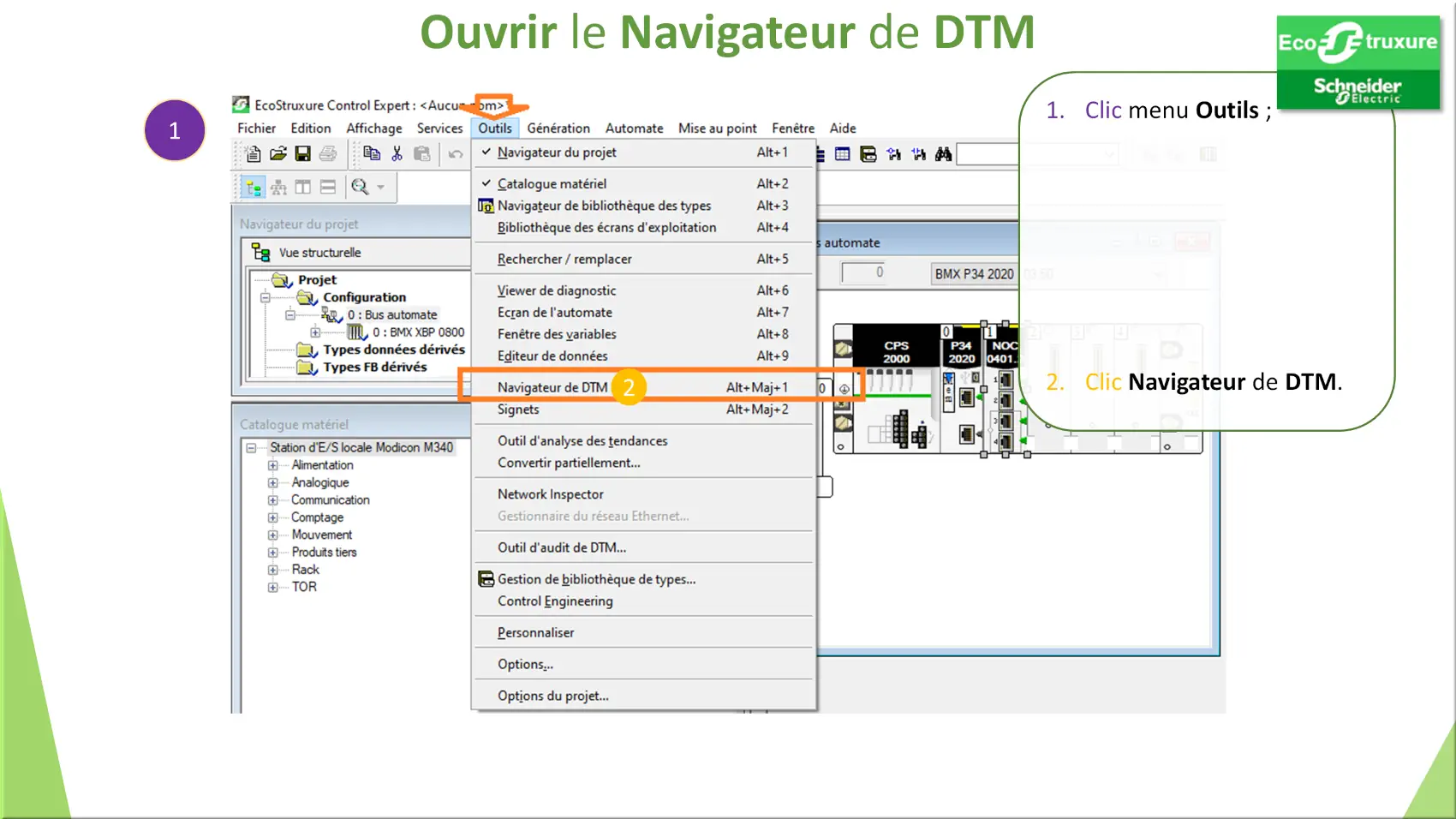1456x819 pixels.
Task: Click the Configuration folder icon
Action: (x=307, y=297)
